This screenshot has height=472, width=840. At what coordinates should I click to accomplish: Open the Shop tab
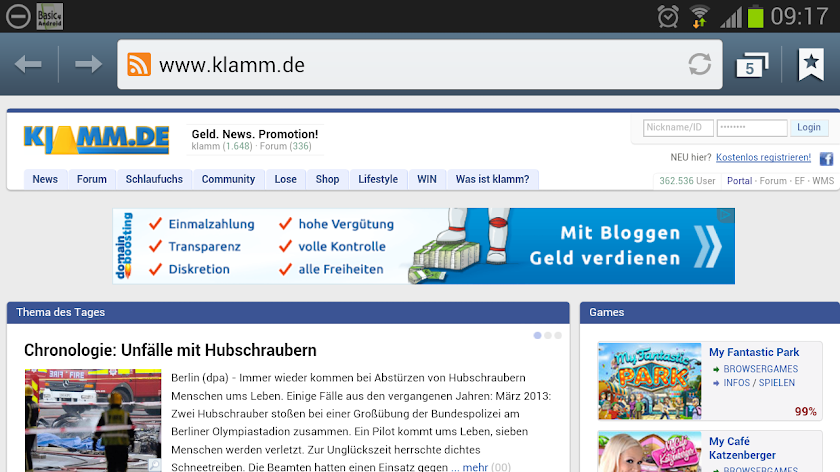(327, 179)
